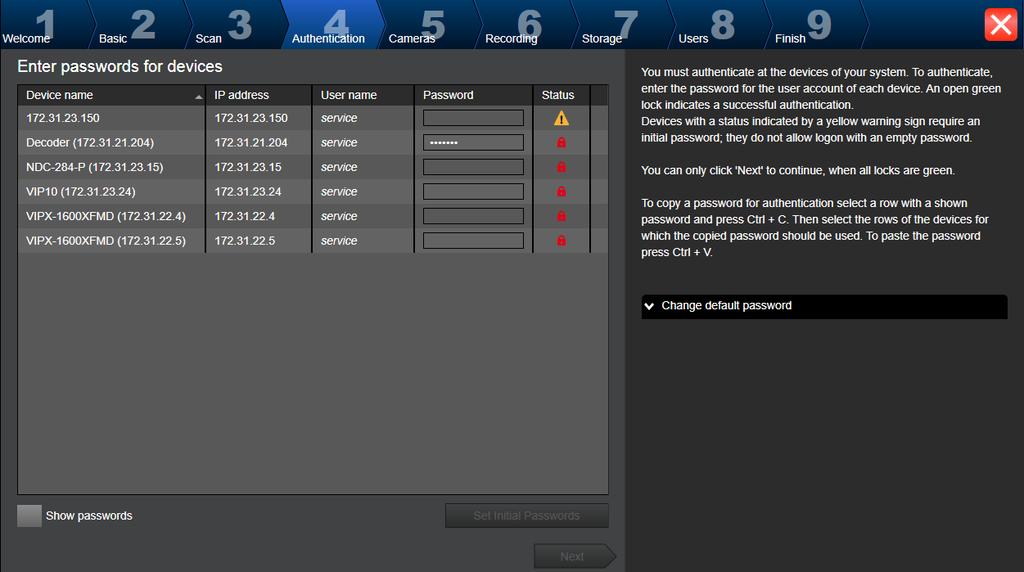Click the service user name in Decoder row
This screenshot has height=572, width=1024.
(x=339, y=142)
